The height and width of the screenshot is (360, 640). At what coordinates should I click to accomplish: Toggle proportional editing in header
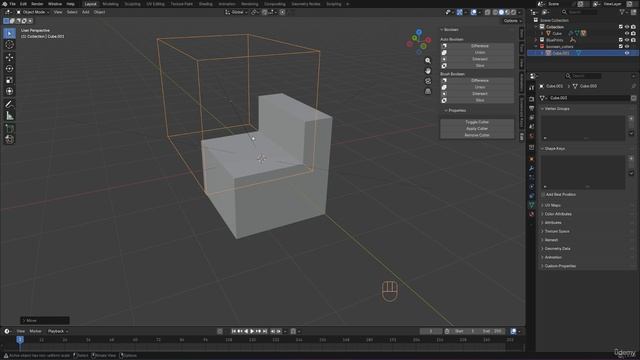[x=282, y=12]
